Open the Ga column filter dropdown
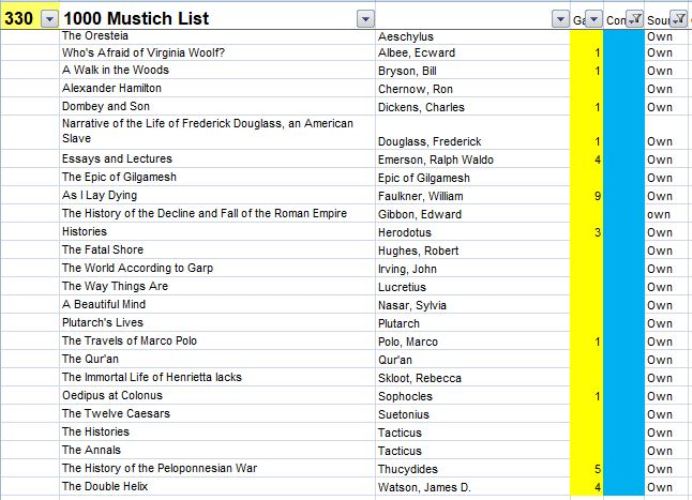 (594, 19)
